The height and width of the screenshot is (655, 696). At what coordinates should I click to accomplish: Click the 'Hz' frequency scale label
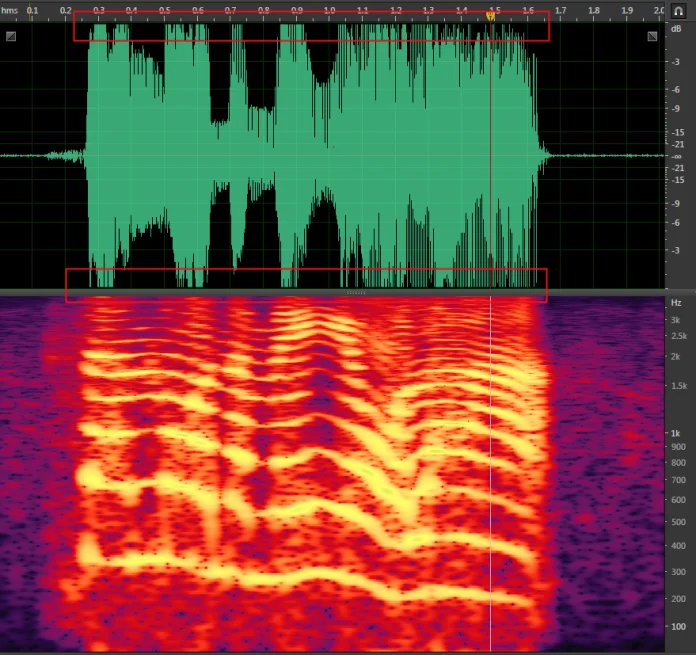(x=676, y=303)
